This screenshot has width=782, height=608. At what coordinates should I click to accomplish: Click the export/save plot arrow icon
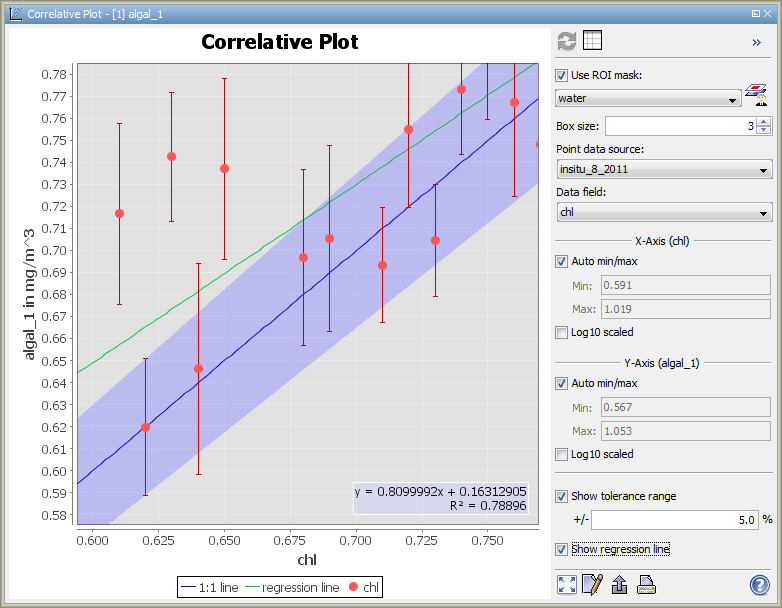click(619, 585)
